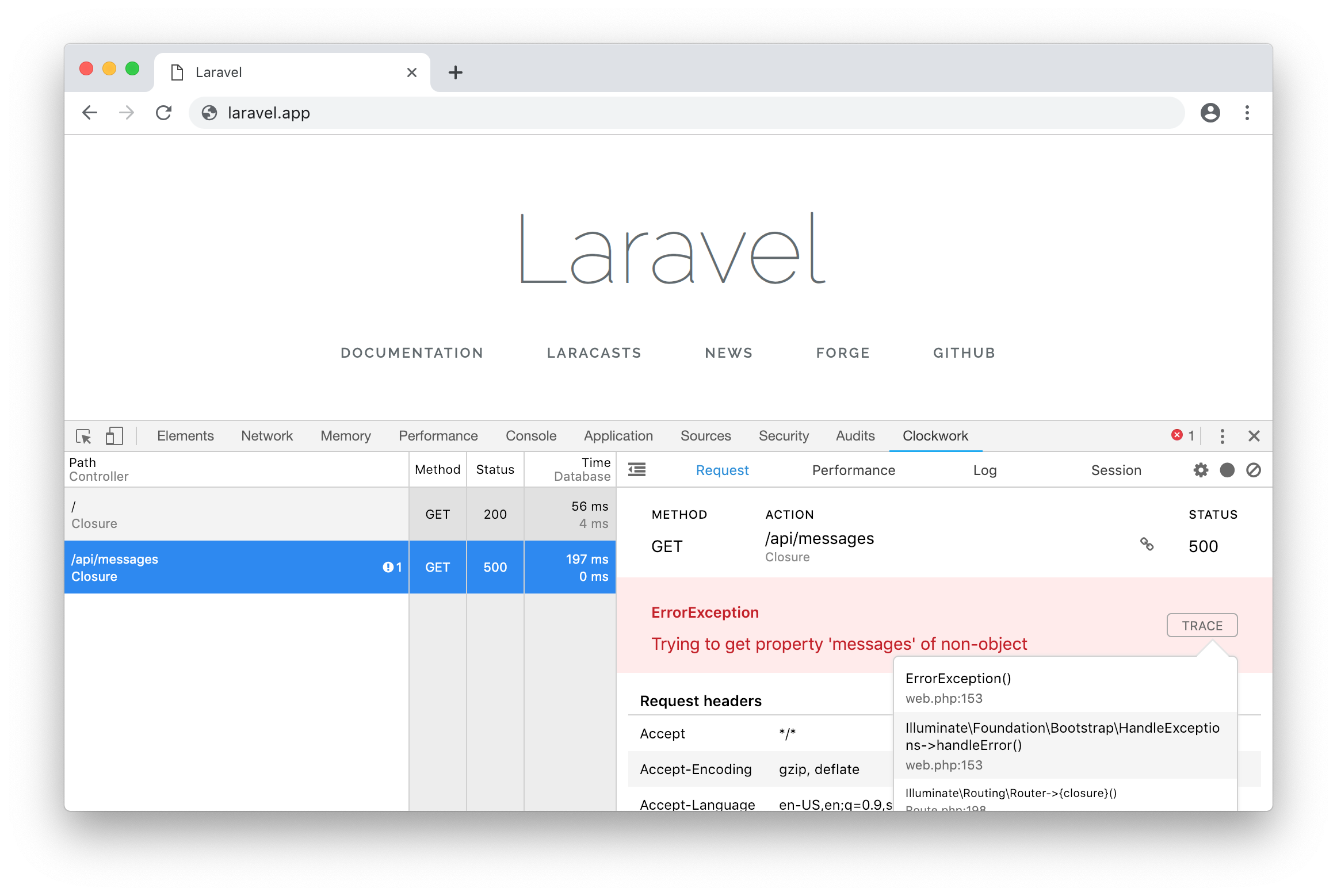
Task: Click the /api/messages action text
Action: coord(819,538)
